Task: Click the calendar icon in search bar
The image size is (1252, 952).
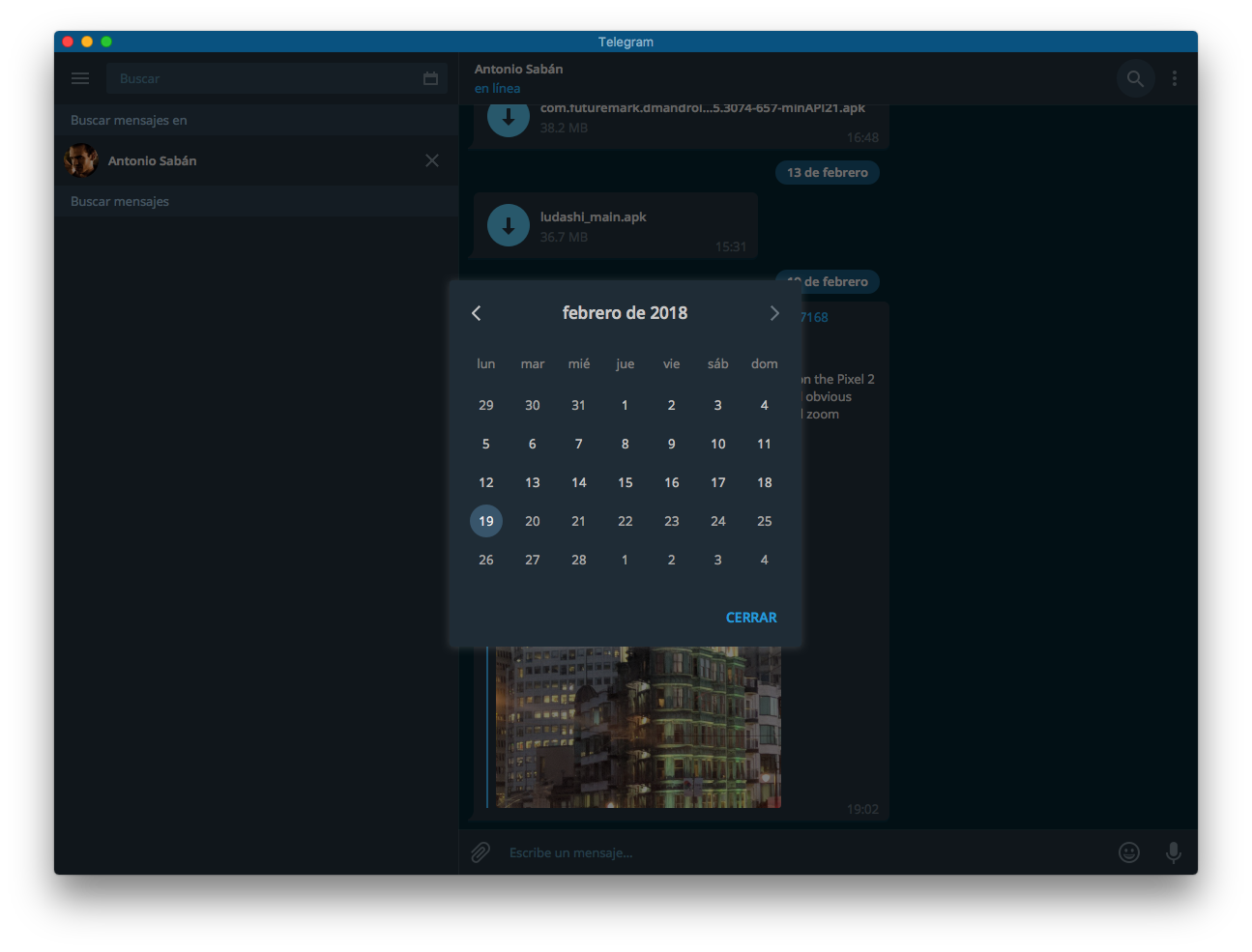Action: 430,78
